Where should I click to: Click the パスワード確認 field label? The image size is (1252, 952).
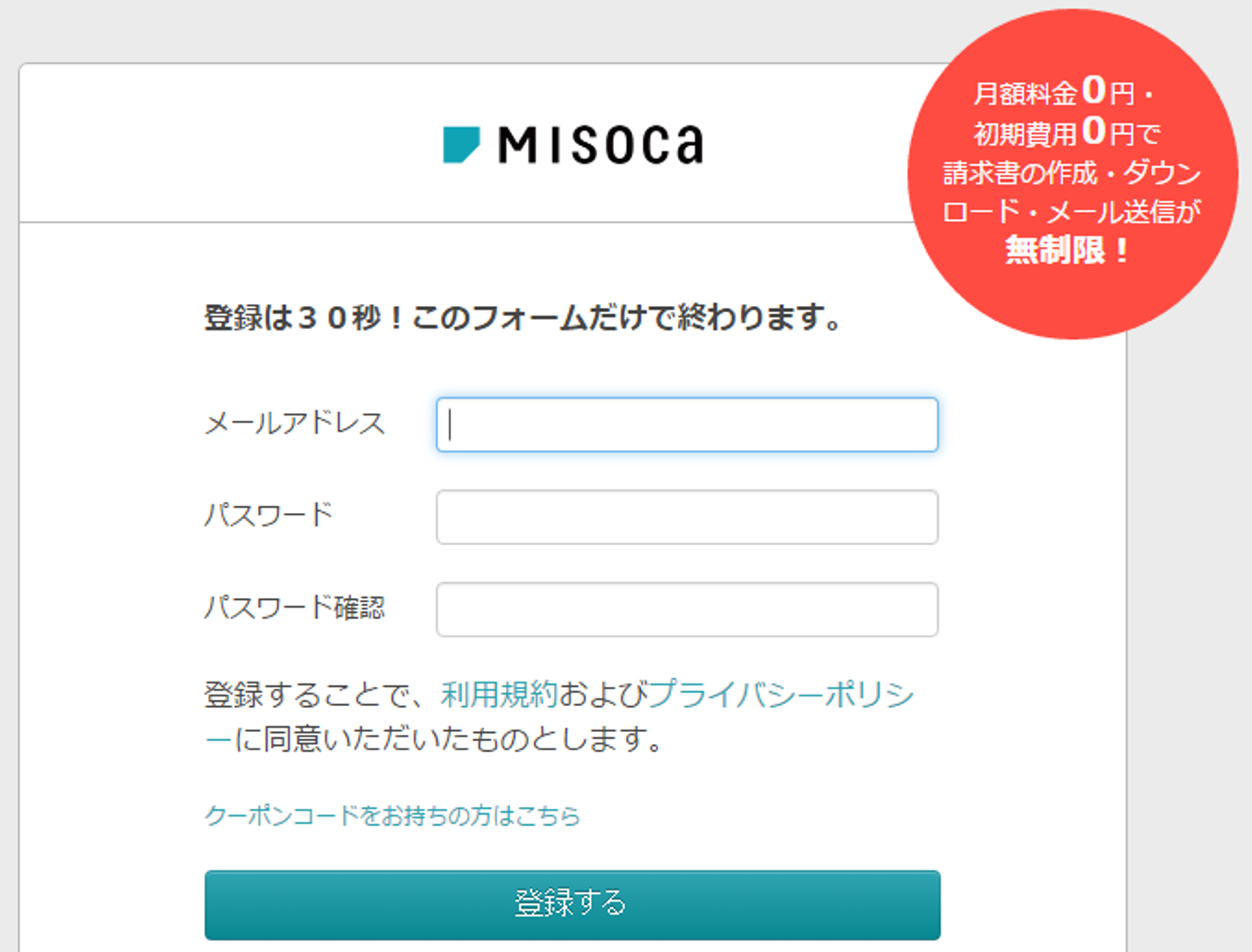pyautogui.click(x=295, y=608)
